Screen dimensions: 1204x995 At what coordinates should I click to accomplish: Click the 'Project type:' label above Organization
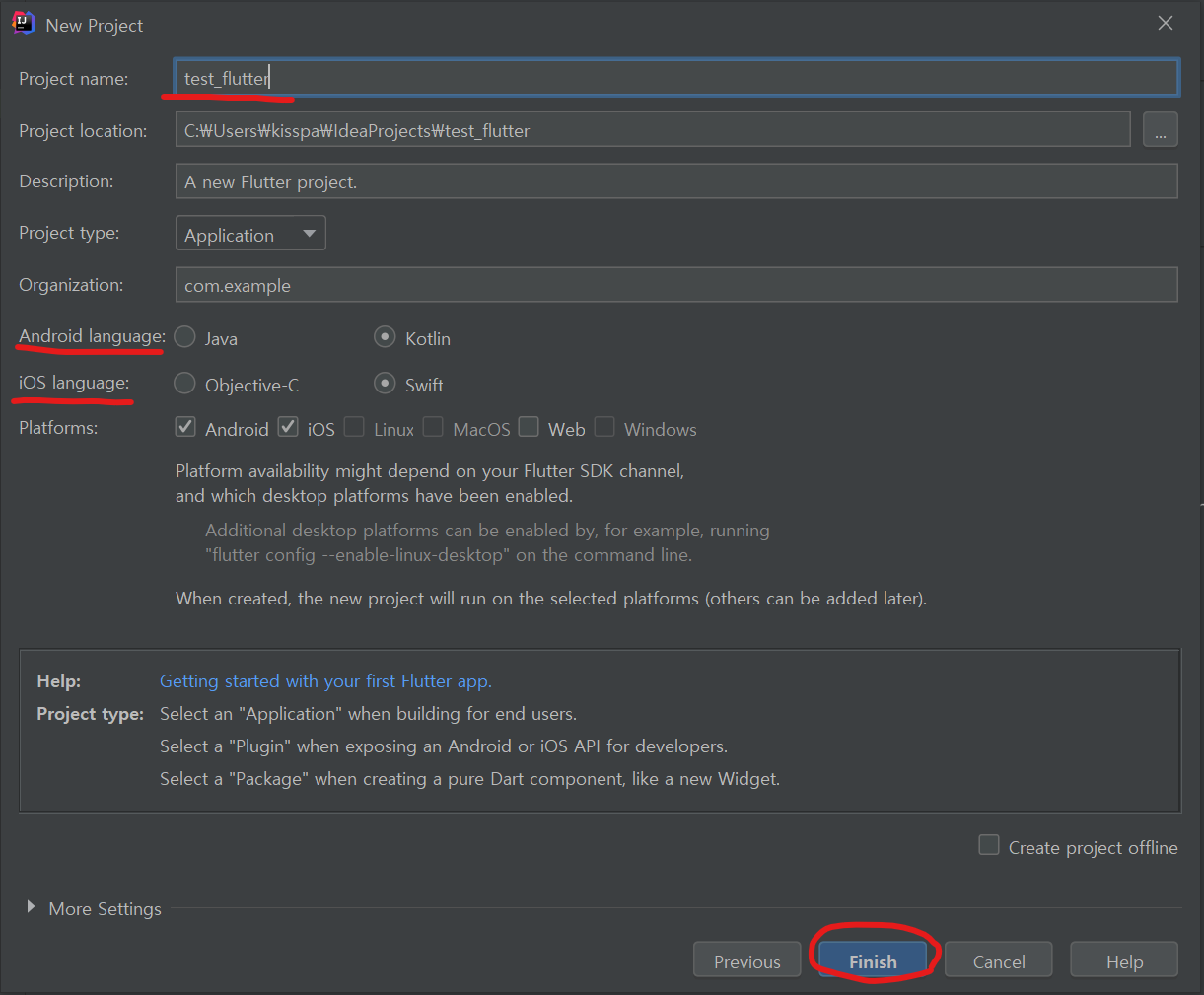[69, 233]
